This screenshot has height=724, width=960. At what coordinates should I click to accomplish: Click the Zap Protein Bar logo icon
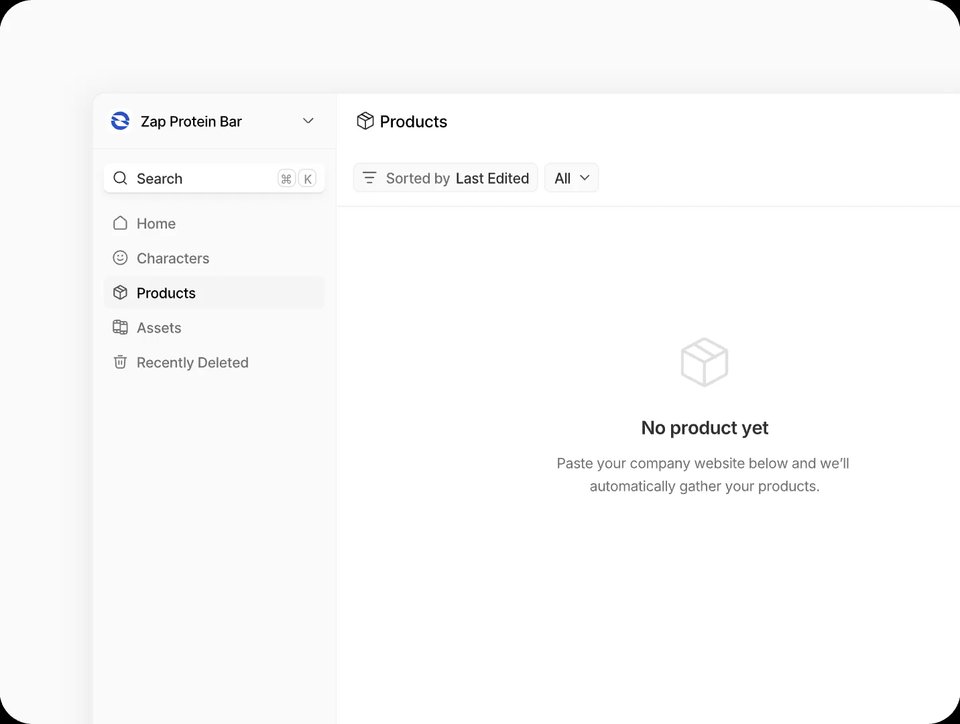pyautogui.click(x=120, y=121)
